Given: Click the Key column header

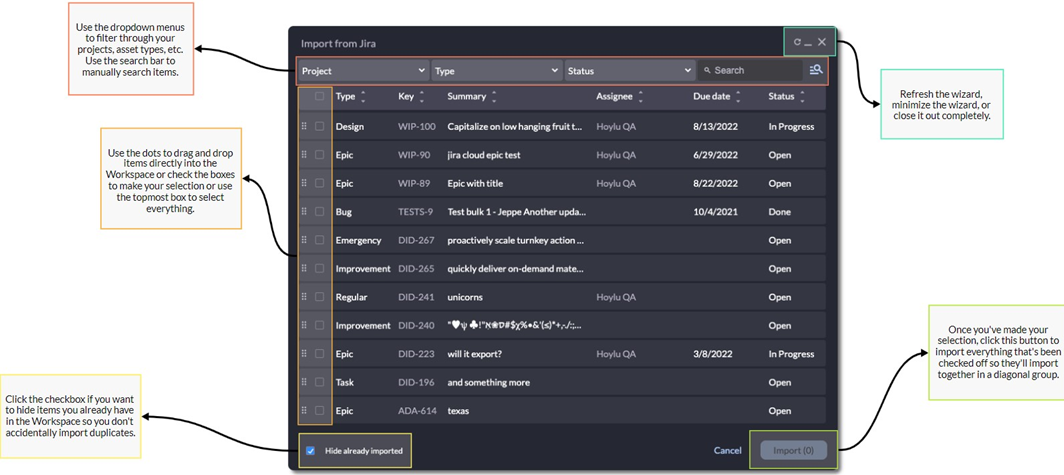Looking at the screenshot, I should (x=406, y=96).
